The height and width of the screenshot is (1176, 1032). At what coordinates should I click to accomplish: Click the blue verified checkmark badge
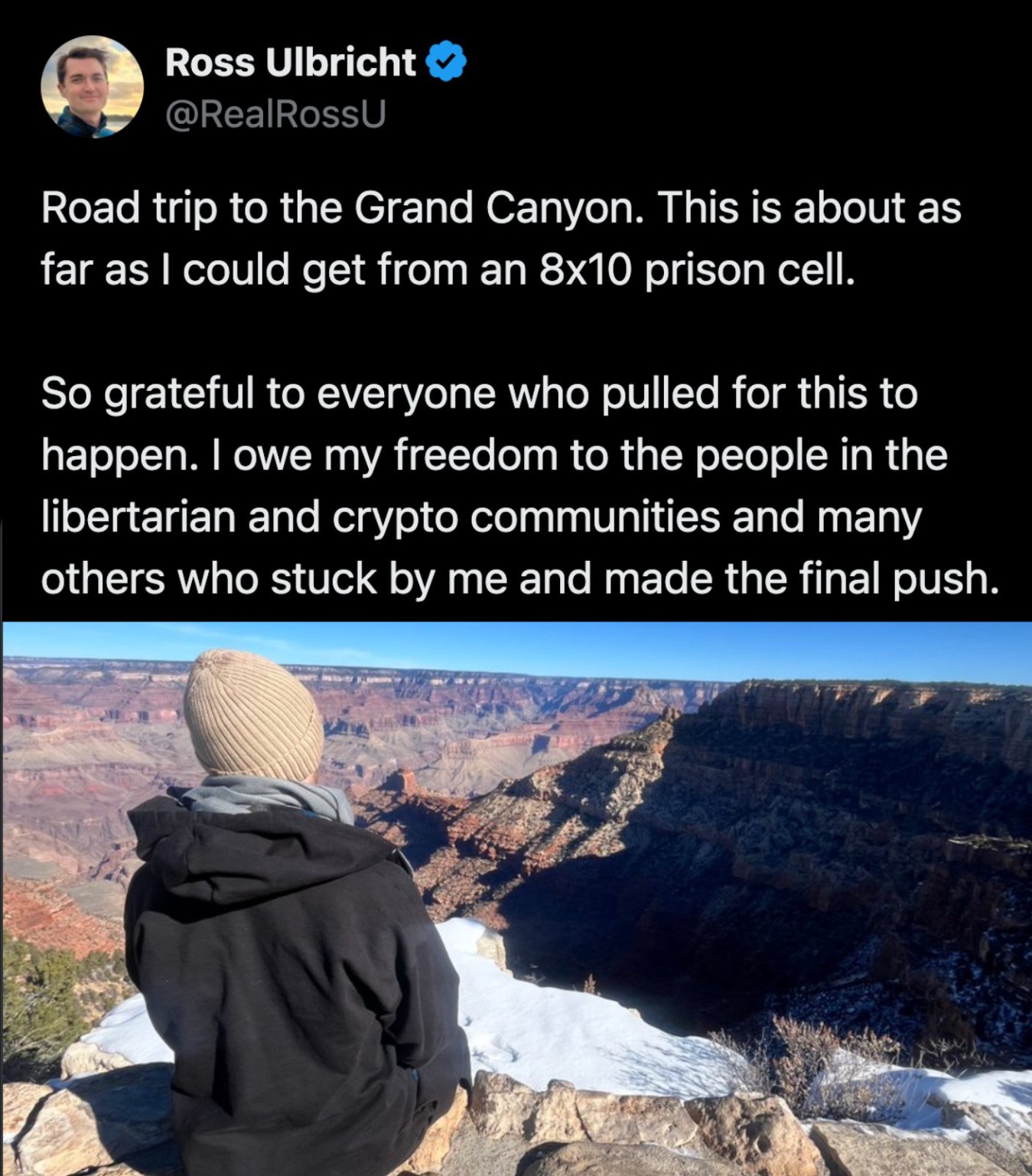tap(445, 62)
